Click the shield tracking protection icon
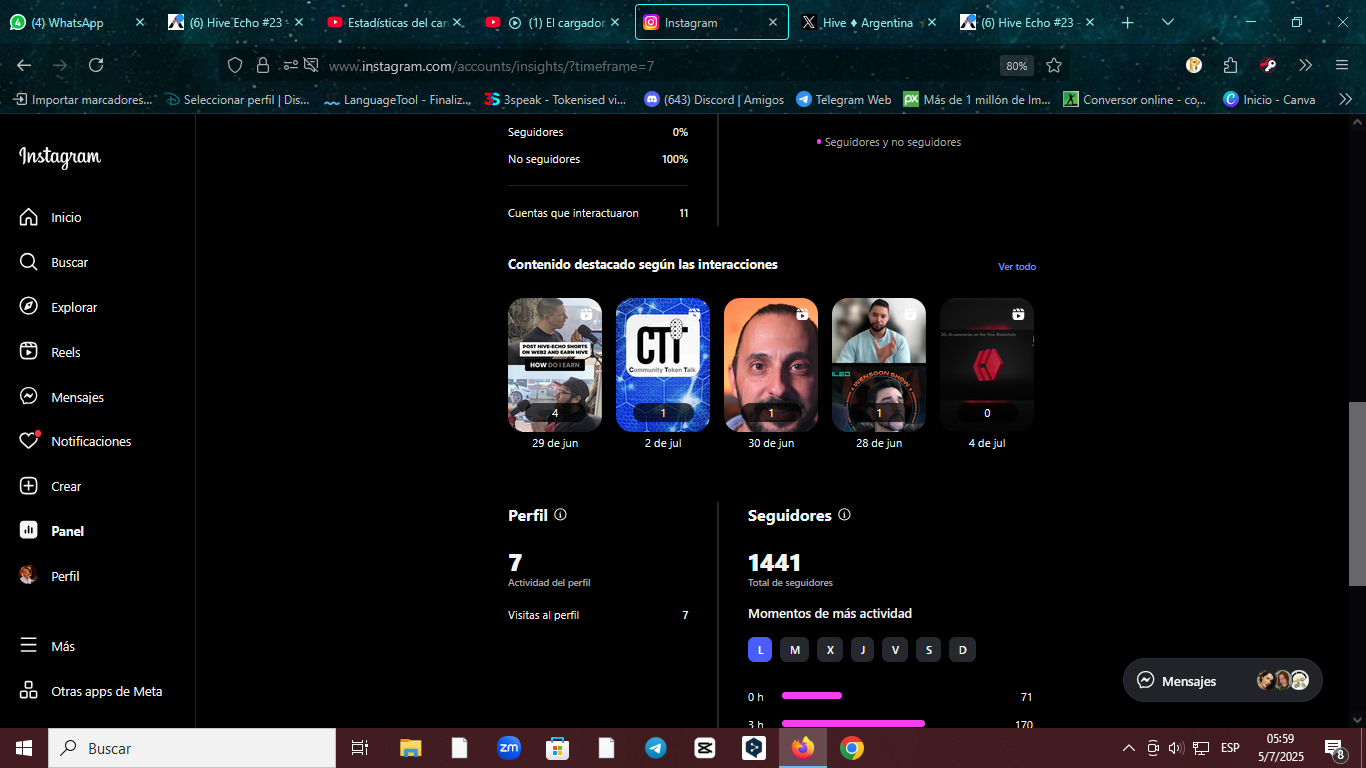The image size is (1366, 768). point(235,65)
